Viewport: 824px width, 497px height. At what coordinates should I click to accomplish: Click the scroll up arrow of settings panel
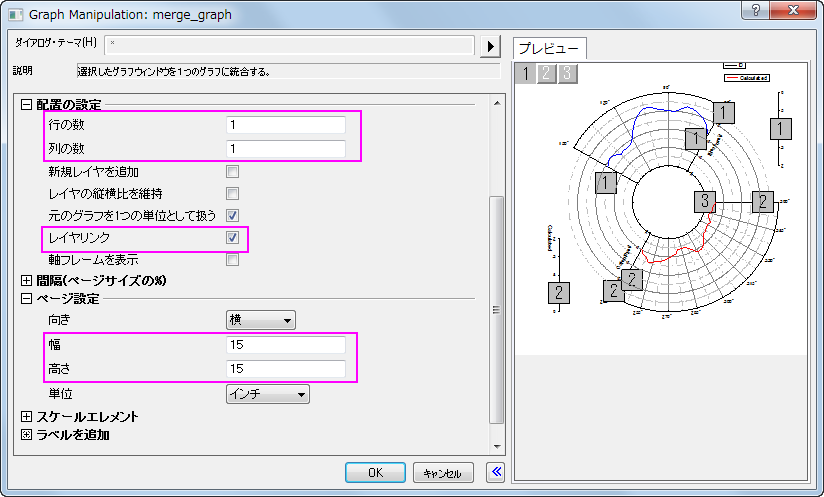(x=497, y=103)
